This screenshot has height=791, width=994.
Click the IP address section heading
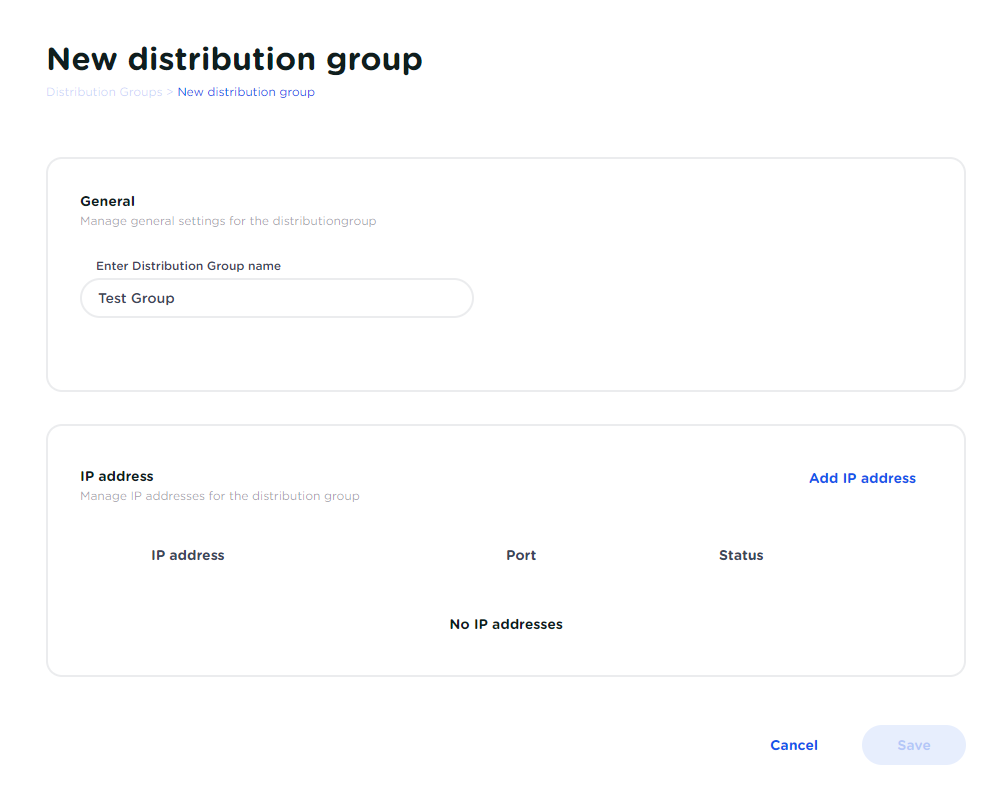[x=117, y=476]
